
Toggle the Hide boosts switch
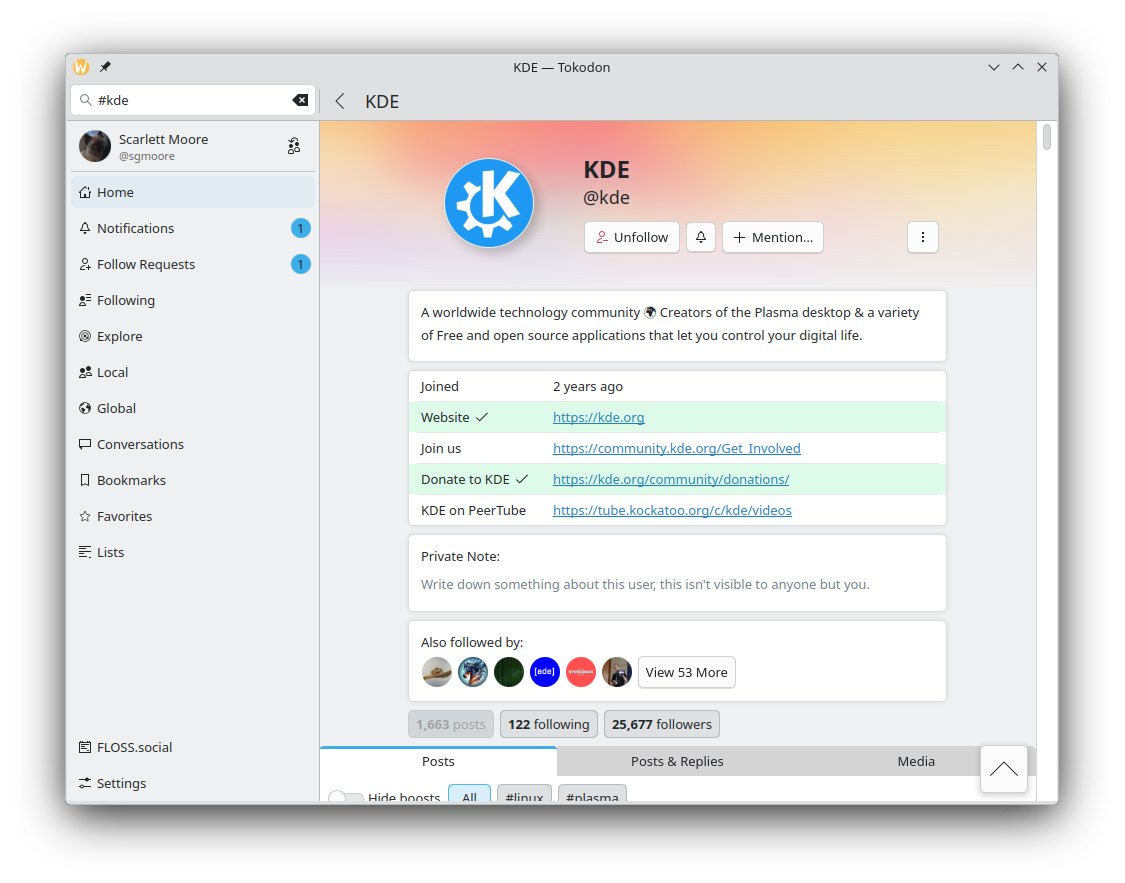346,799
